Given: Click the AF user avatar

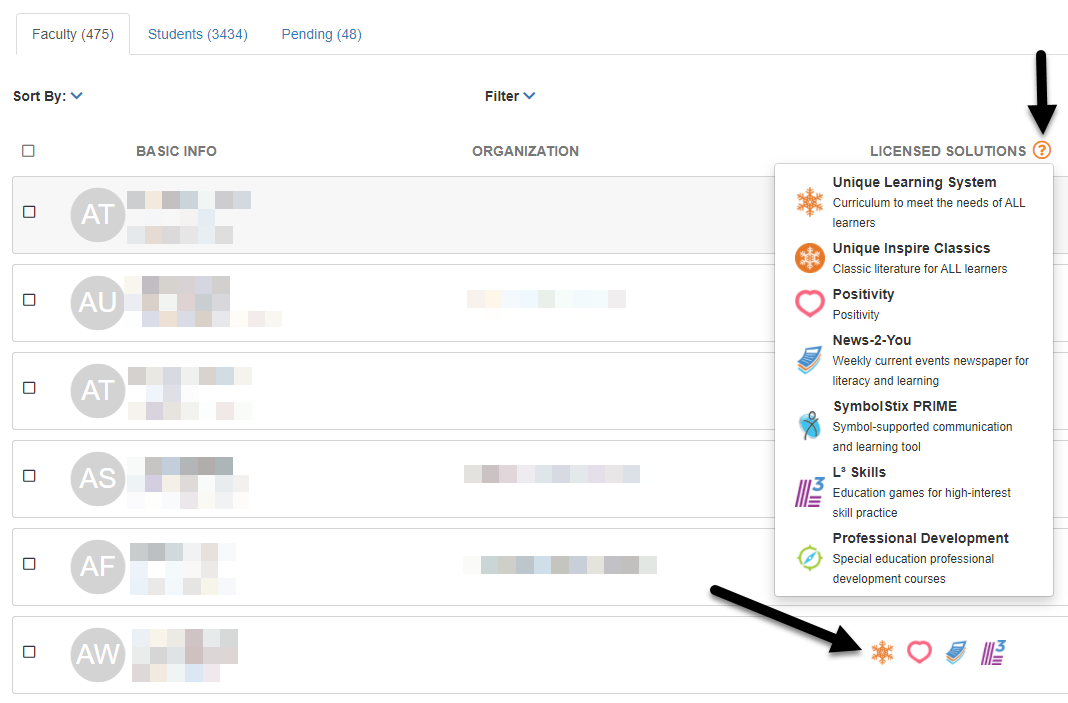Looking at the screenshot, I should coord(98,567).
